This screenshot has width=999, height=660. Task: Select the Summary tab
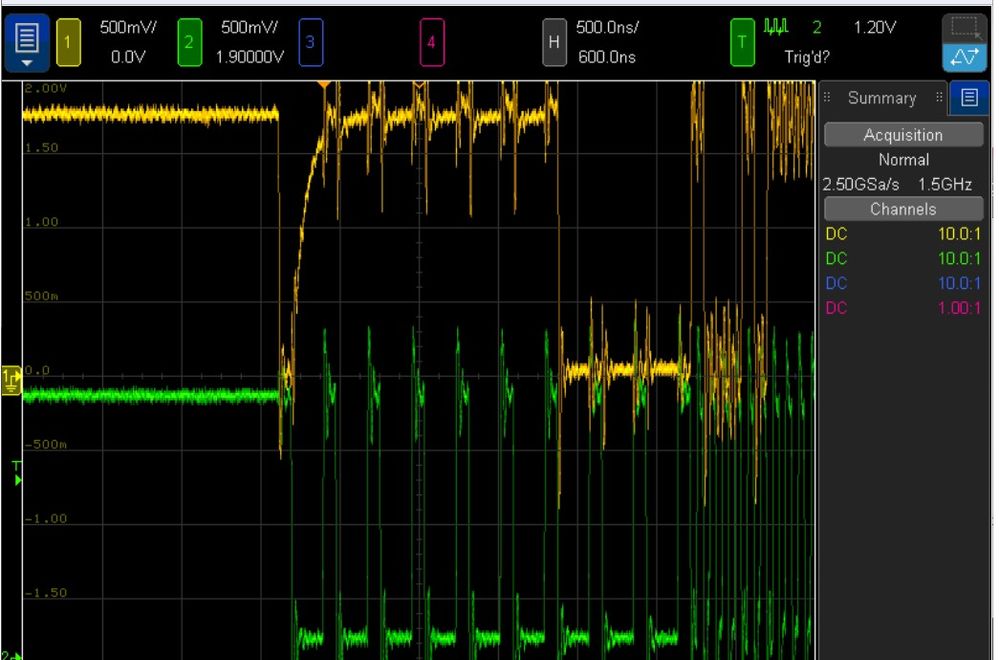coord(880,98)
